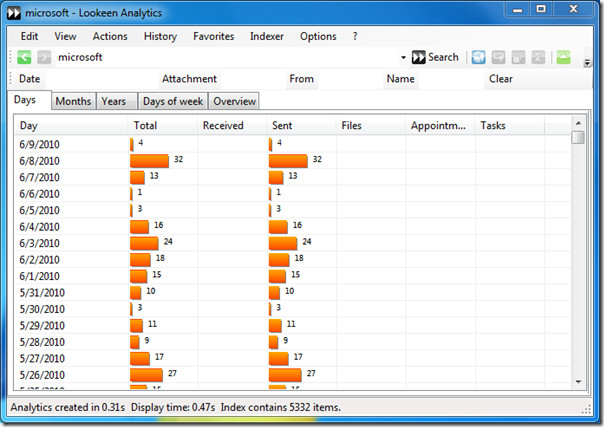Select the 6/8/2010 row

(292, 161)
